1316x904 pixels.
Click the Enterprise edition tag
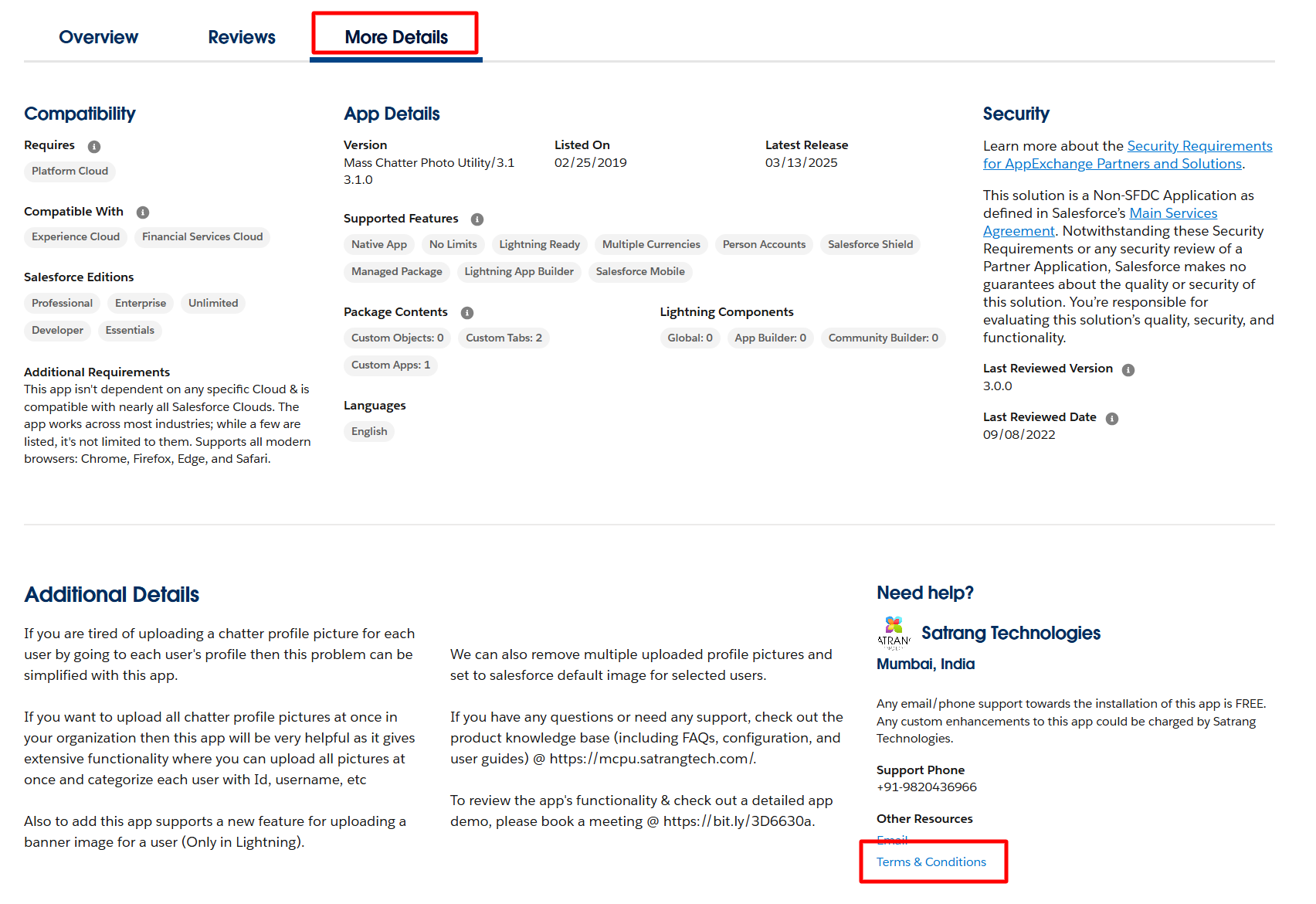(141, 304)
